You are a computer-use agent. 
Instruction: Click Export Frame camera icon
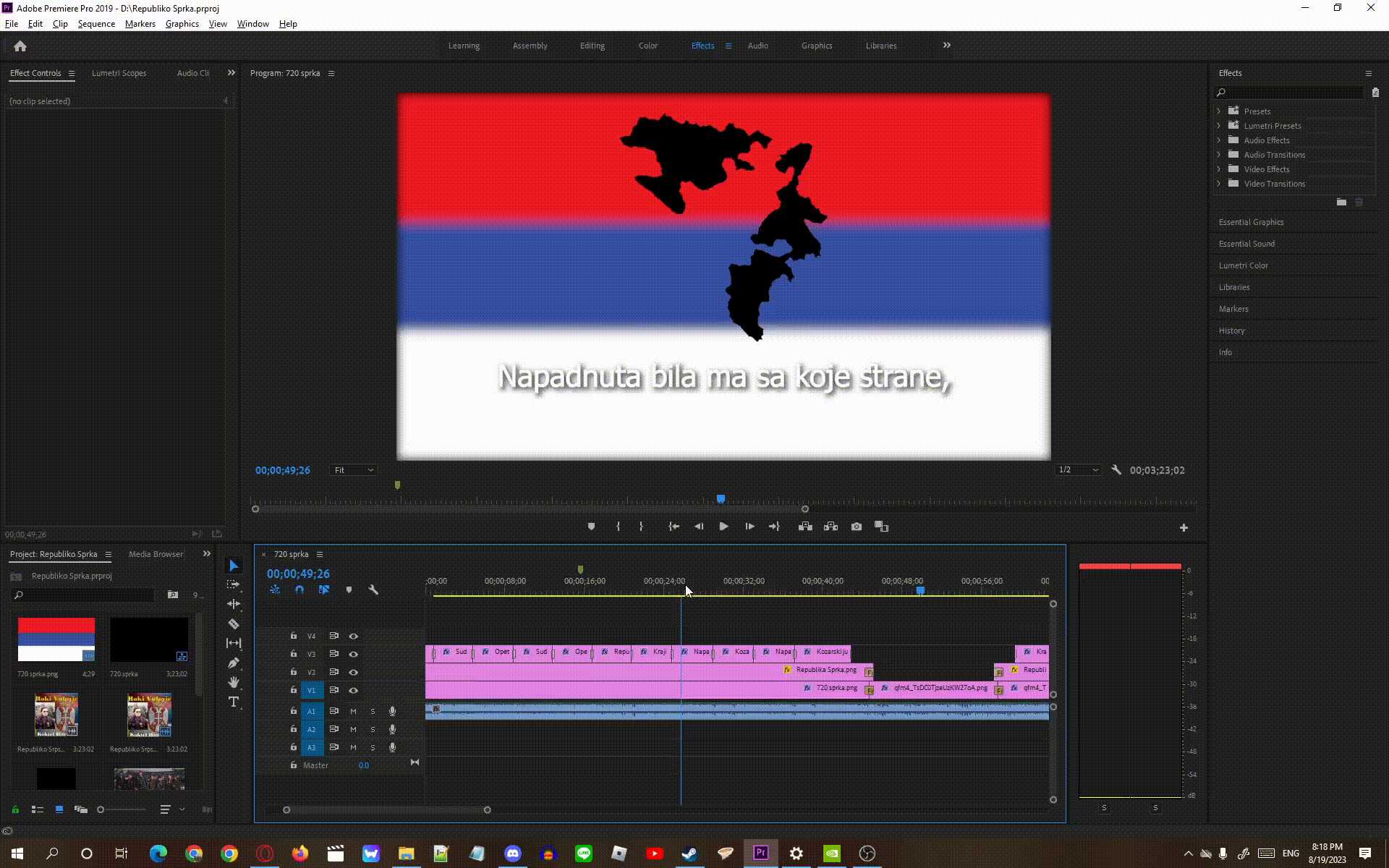tap(857, 527)
